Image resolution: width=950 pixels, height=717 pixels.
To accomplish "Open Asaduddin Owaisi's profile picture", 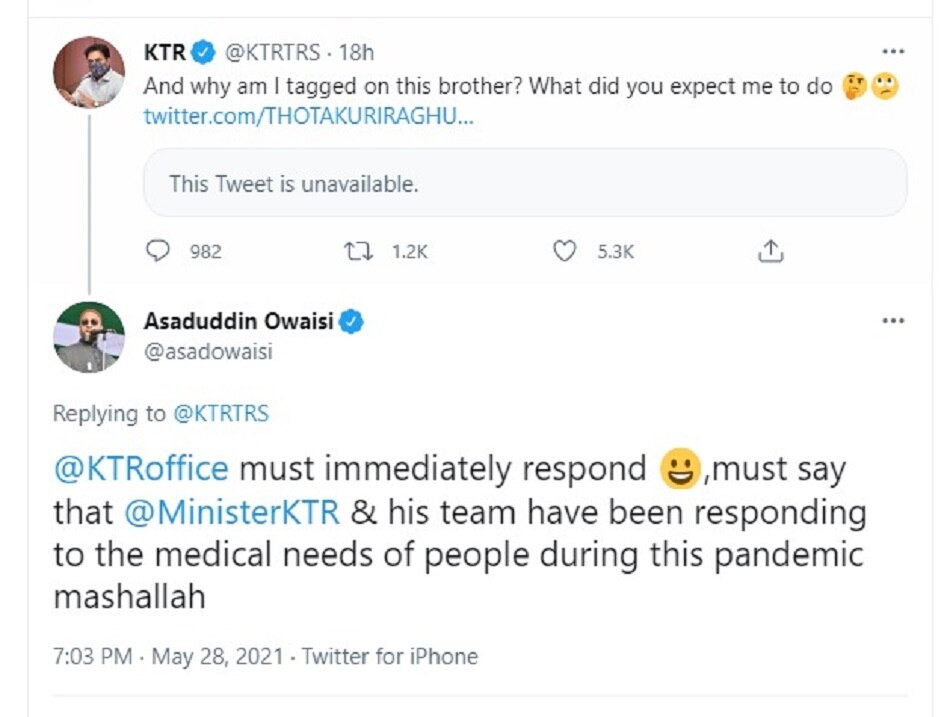I will click(x=89, y=337).
